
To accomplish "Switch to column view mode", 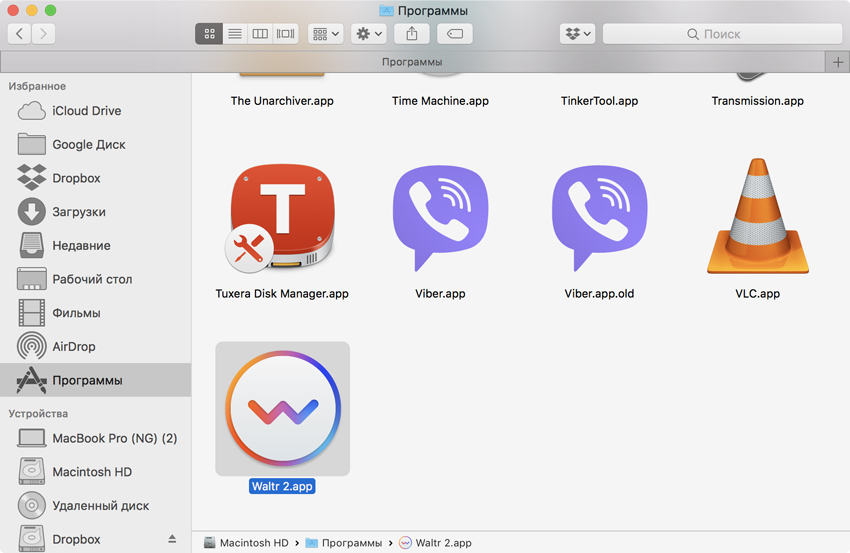I will (260, 34).
